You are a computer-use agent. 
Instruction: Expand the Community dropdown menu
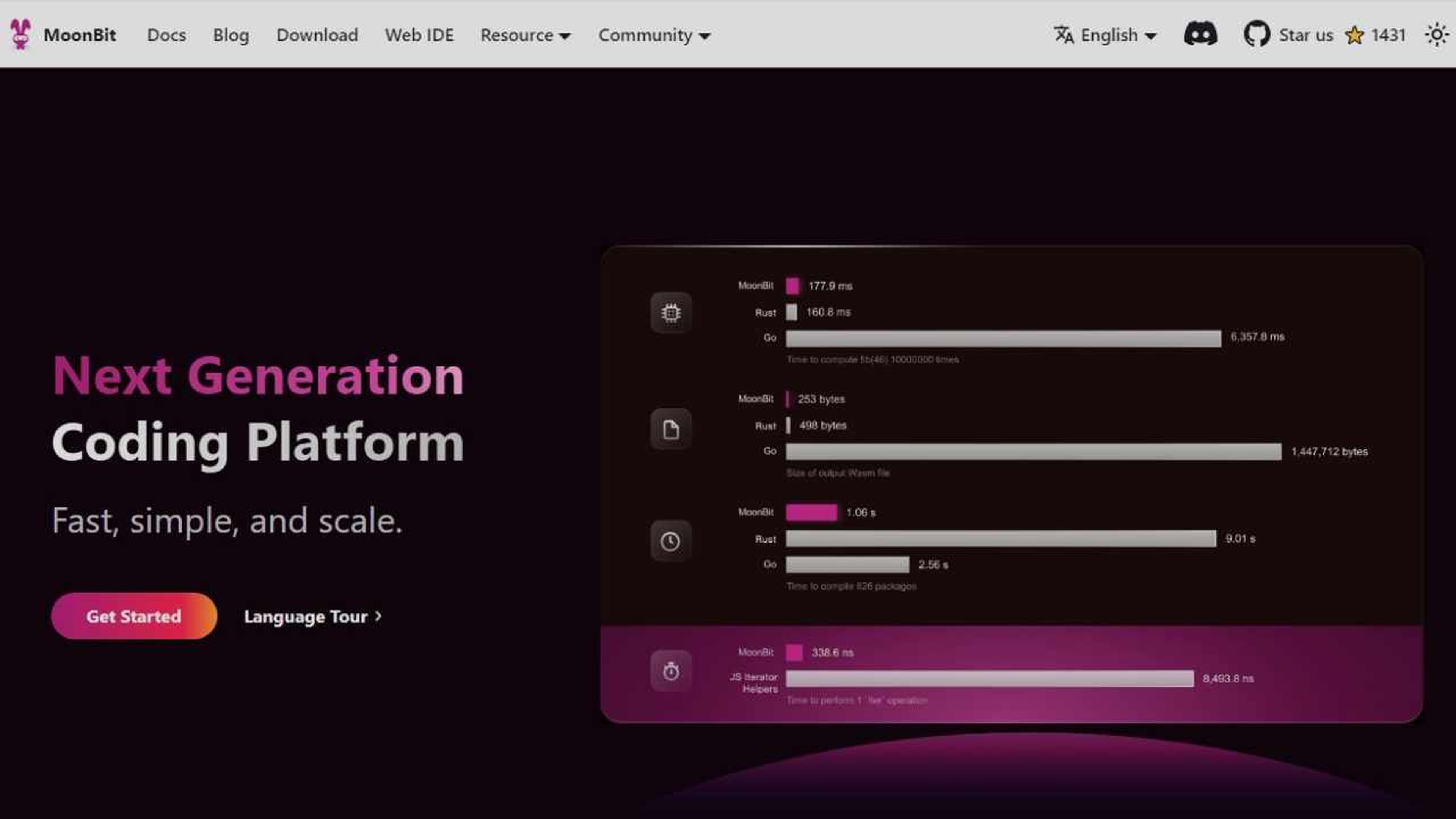tap(654, 35)
